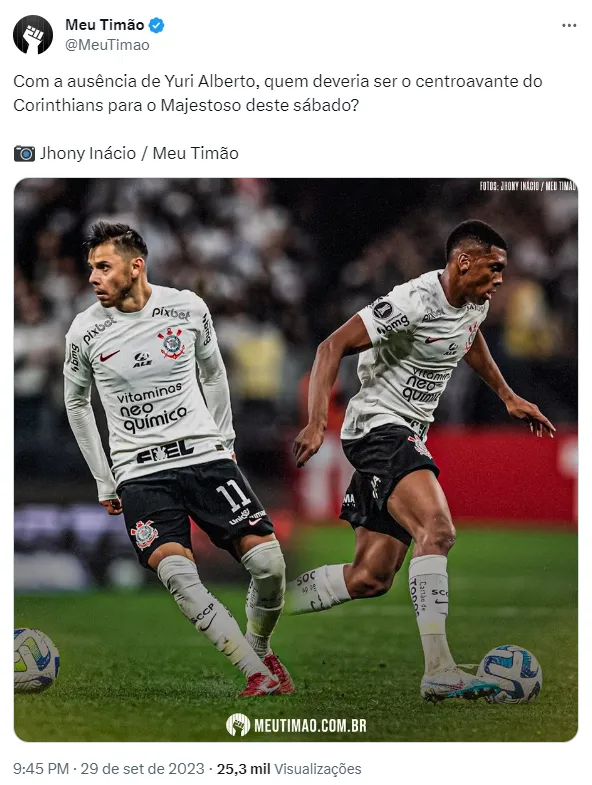Image resolution: width=592 pixels, height=785 pixels.
Task: Click the number 11 on the black shorts
Action: [233, 494]
